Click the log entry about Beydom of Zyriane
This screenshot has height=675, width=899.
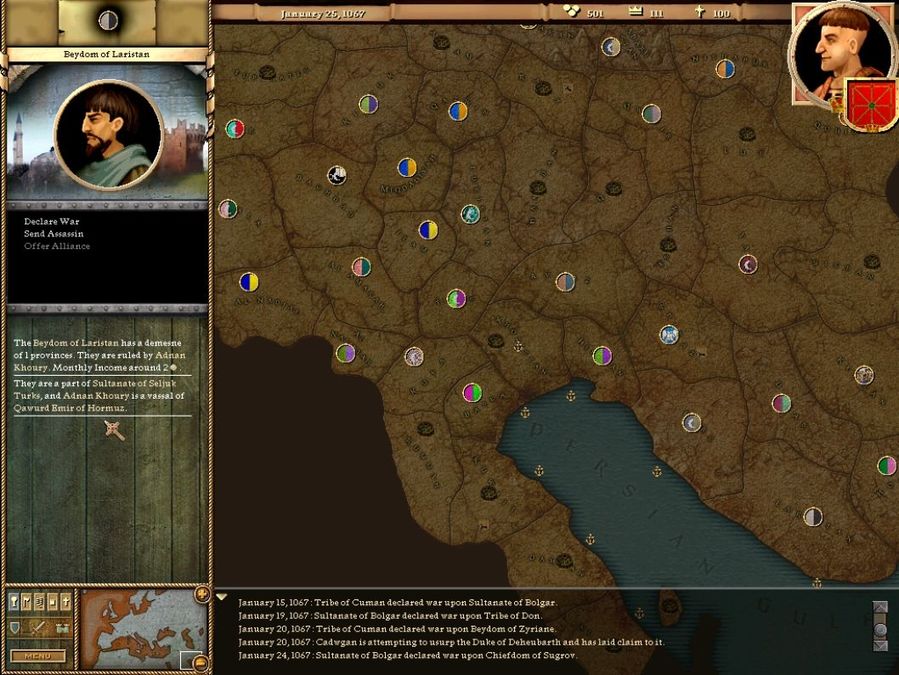click(397, 629)
